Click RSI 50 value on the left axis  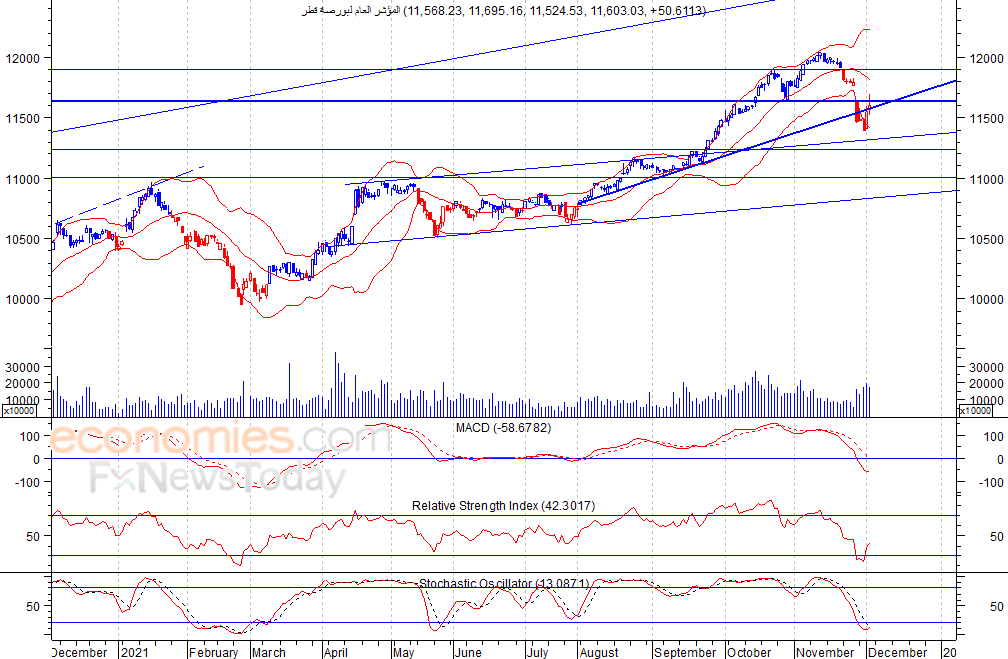33,537
